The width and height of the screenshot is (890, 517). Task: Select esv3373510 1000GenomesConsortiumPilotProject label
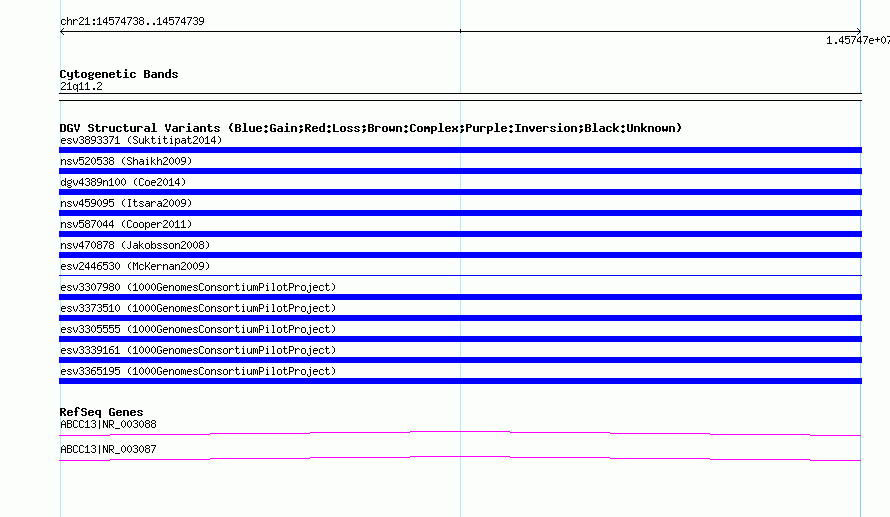(198, 308)
